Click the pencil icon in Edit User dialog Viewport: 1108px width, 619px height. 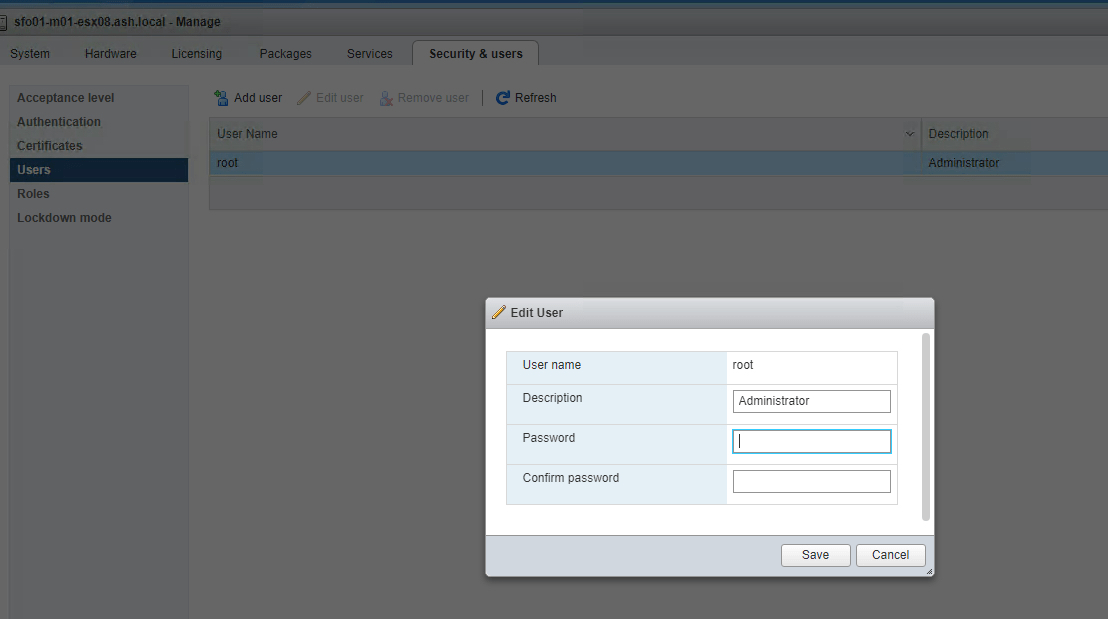tap(498, 312)
